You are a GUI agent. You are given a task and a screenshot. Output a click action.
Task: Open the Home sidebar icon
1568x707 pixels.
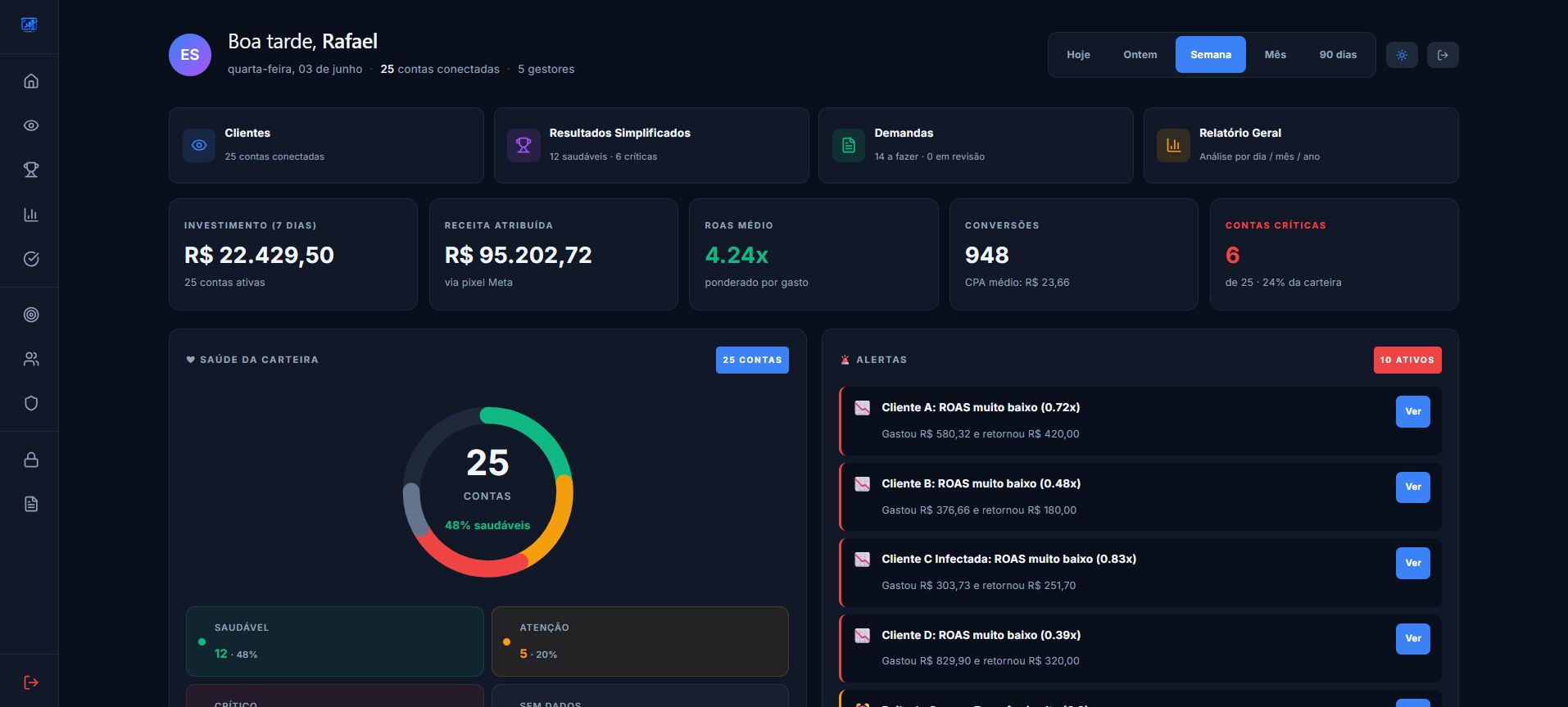[31, 81]
